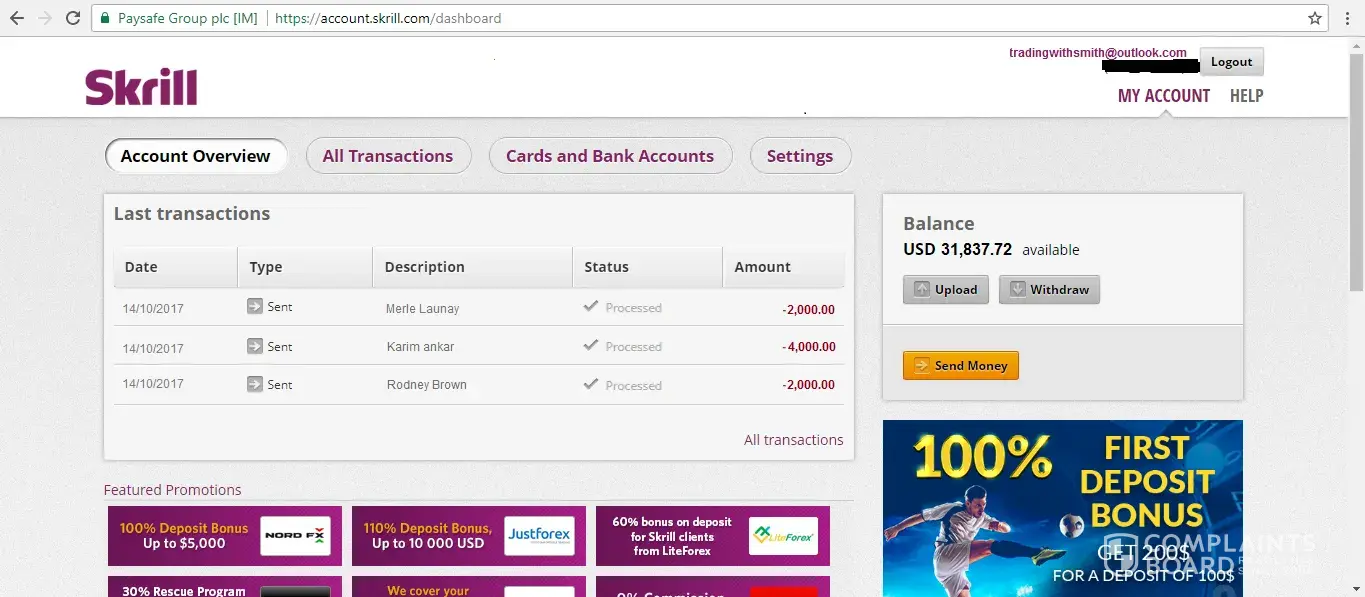Click the tradingwithsmith@outlook.com email
Viewport: 1365px width, 597px height.
(x=1098, y=53)
